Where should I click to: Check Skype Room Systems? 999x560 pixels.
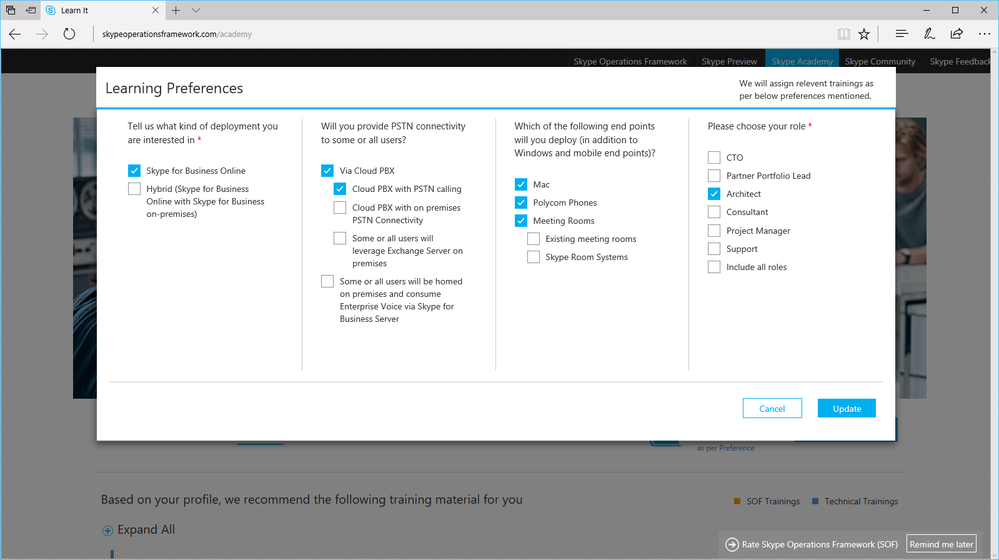click(x=533, y=257)
